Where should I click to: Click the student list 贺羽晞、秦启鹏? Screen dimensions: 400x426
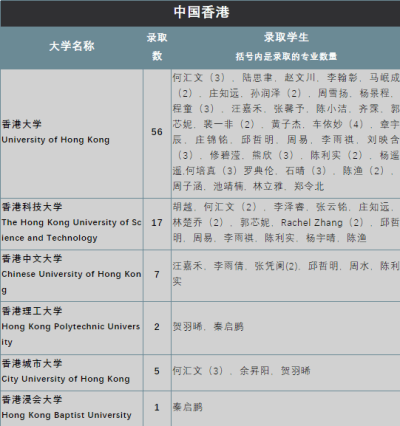(x=208, y=327)
